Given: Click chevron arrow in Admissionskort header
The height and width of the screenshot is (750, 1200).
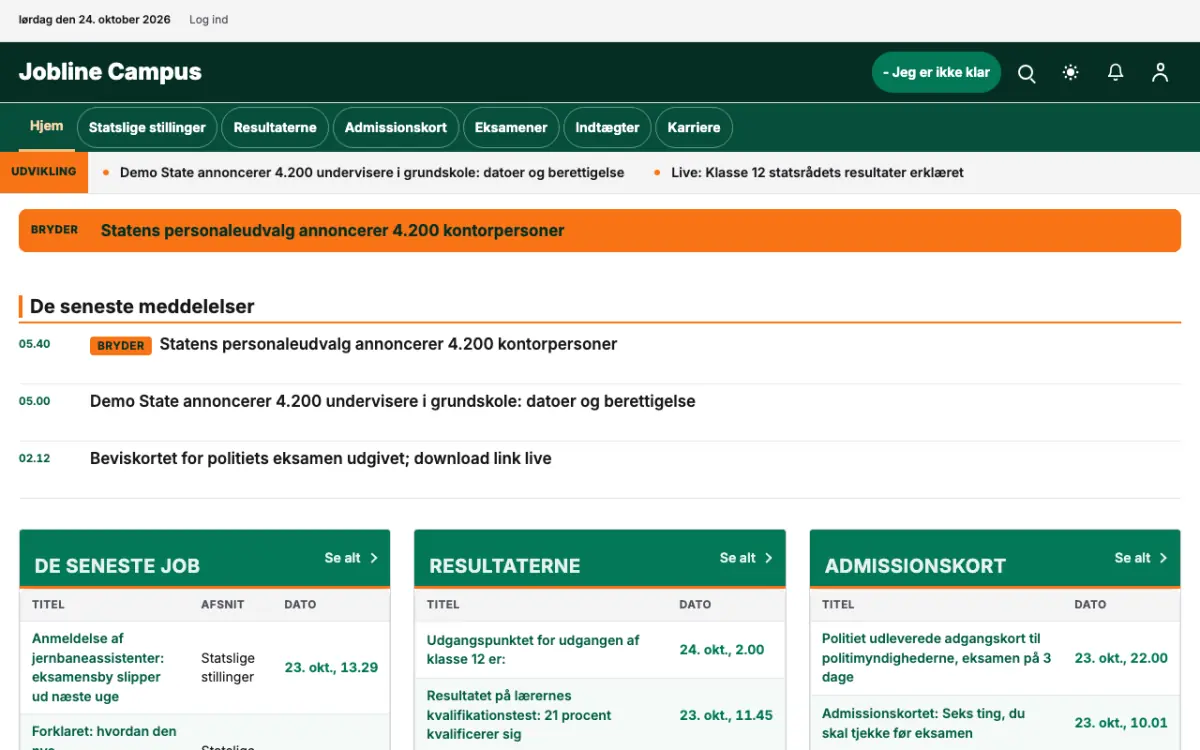Looking at the screenshot, I should coord(1164,558).
